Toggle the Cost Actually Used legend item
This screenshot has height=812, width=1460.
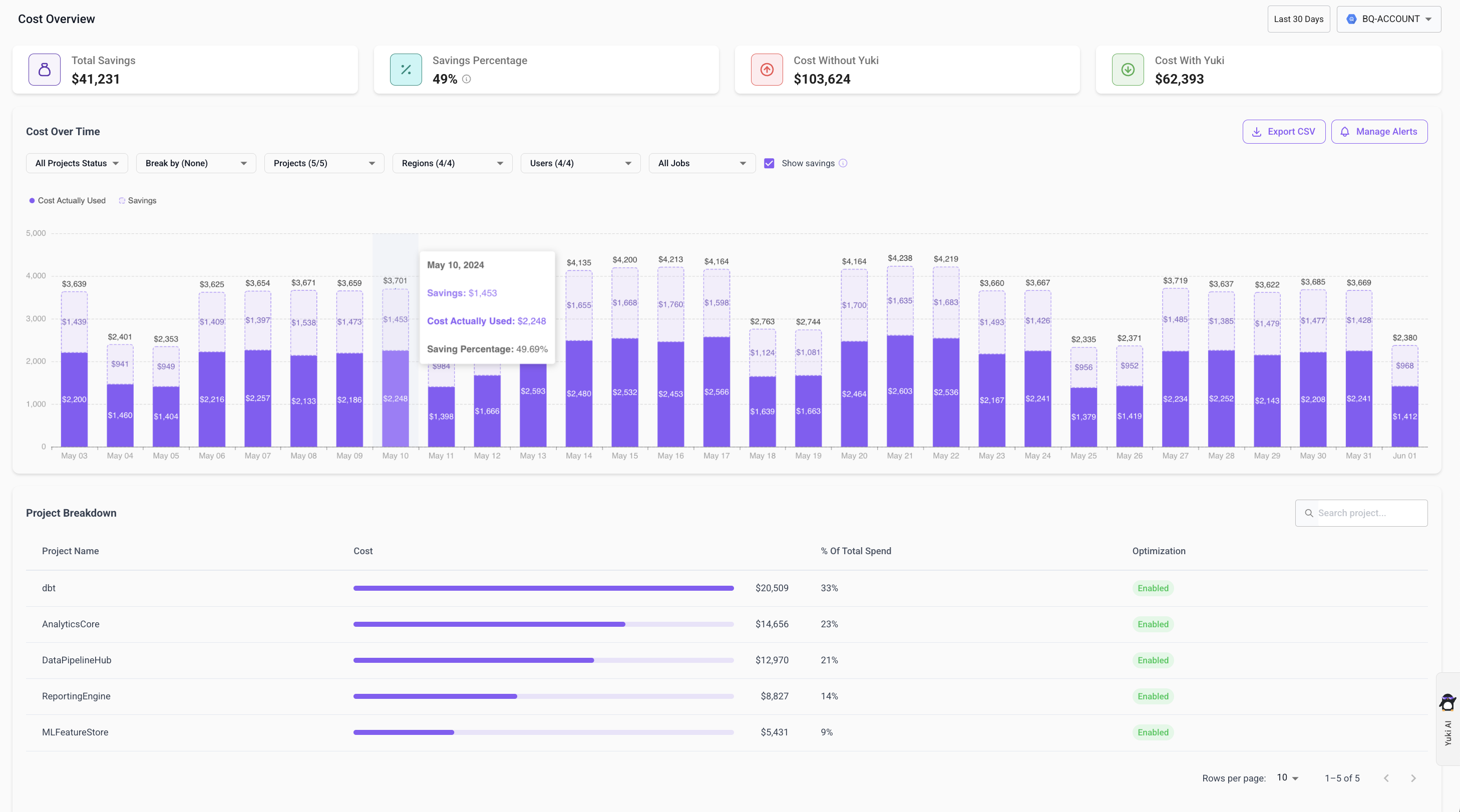[68, 201]
